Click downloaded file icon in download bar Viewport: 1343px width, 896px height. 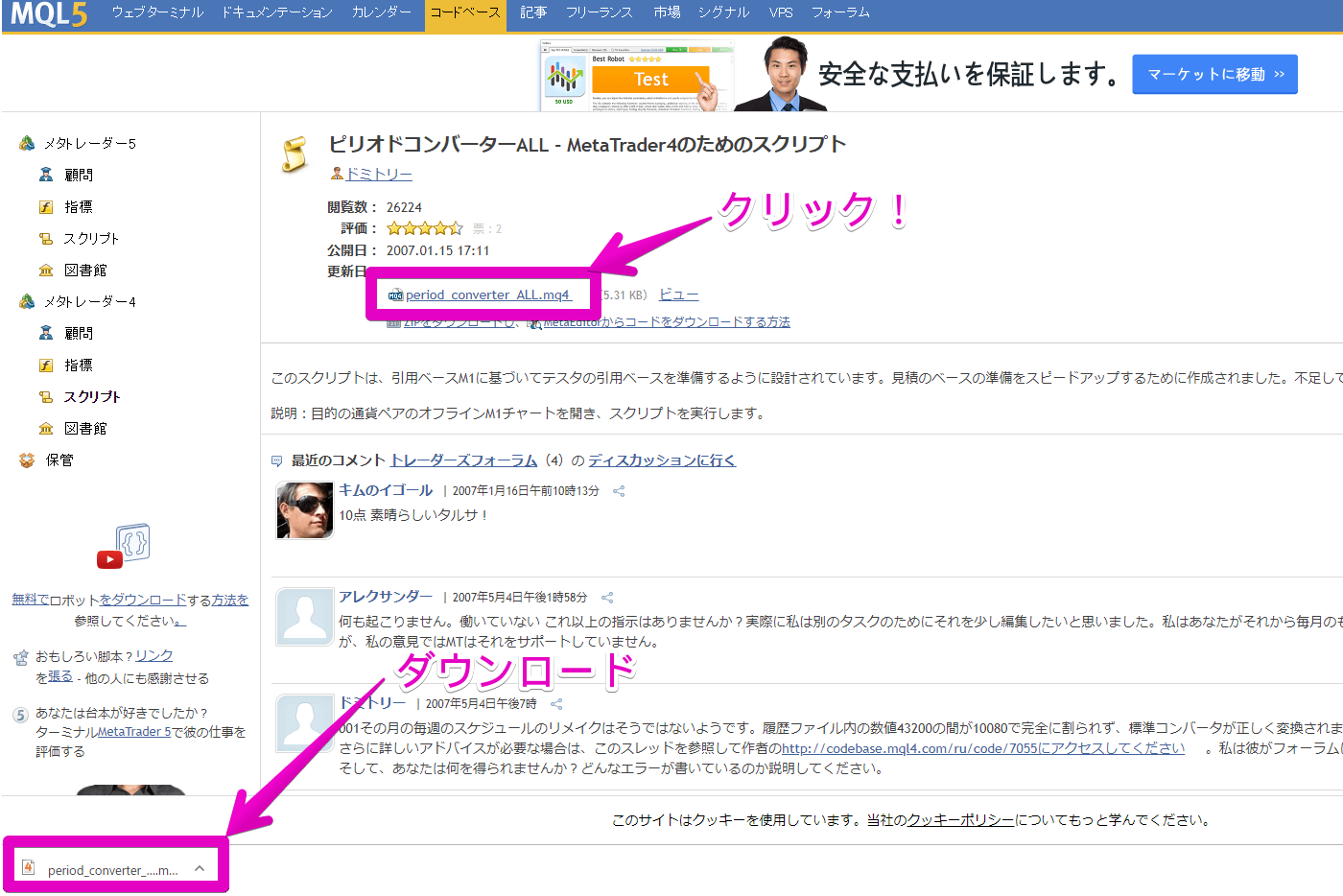29,867
